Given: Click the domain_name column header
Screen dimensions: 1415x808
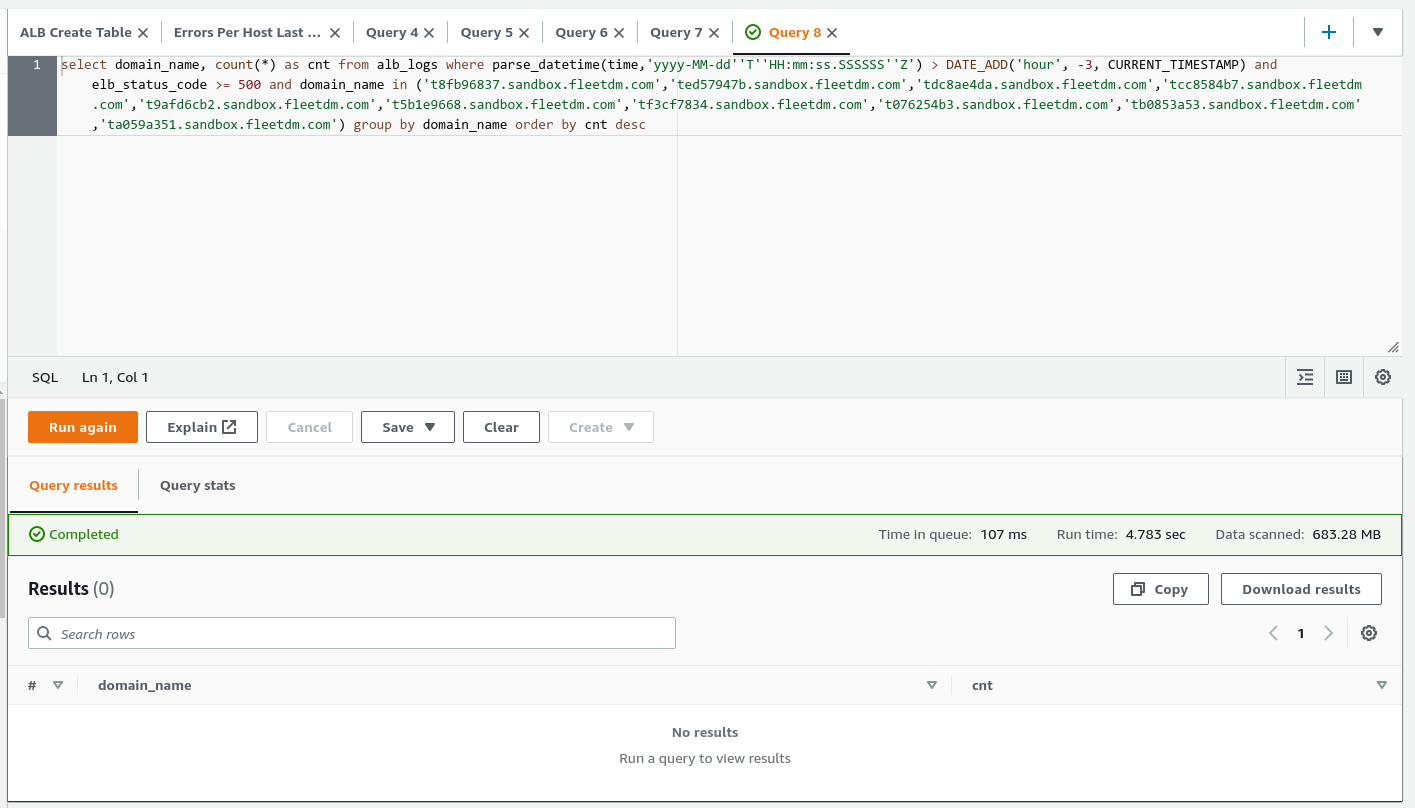Looking at the screenshot, I should [145, 685].
